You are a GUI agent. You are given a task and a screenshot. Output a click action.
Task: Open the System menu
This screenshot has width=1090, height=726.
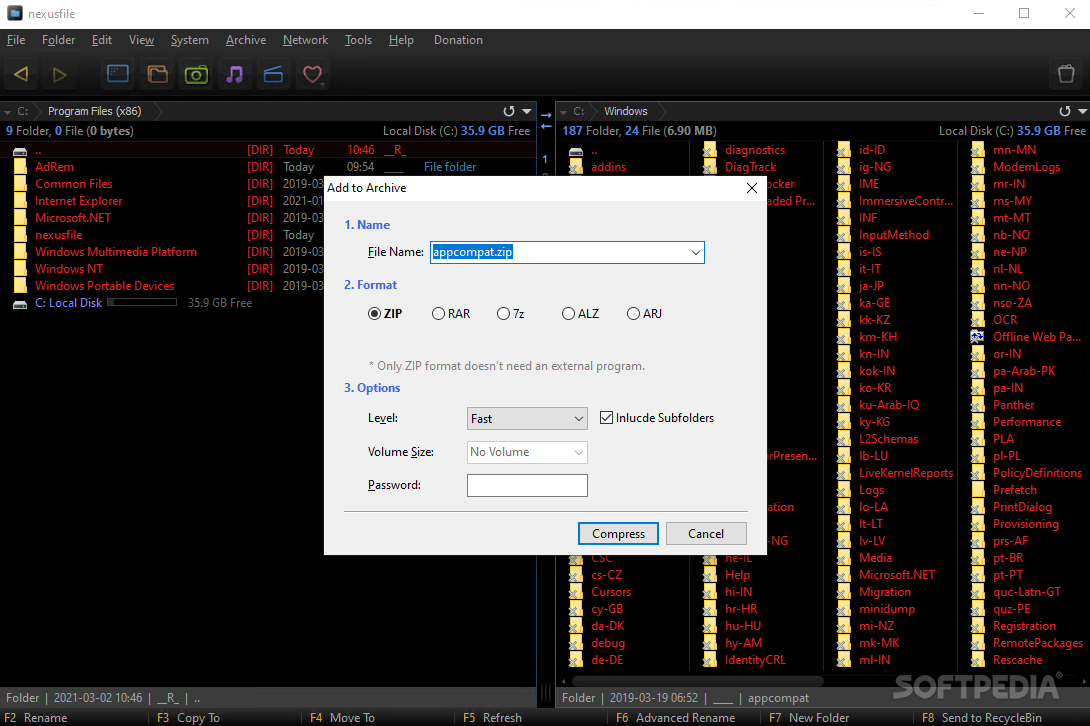(190, 40)
